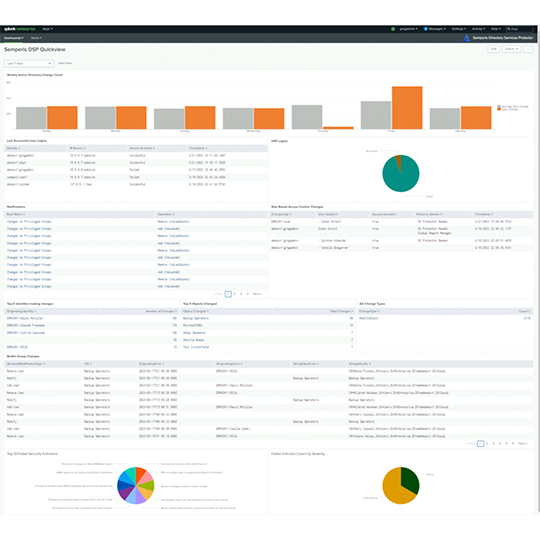Open the Apps dropdown menu
540x540 pixels.
[x=48, y=29]
